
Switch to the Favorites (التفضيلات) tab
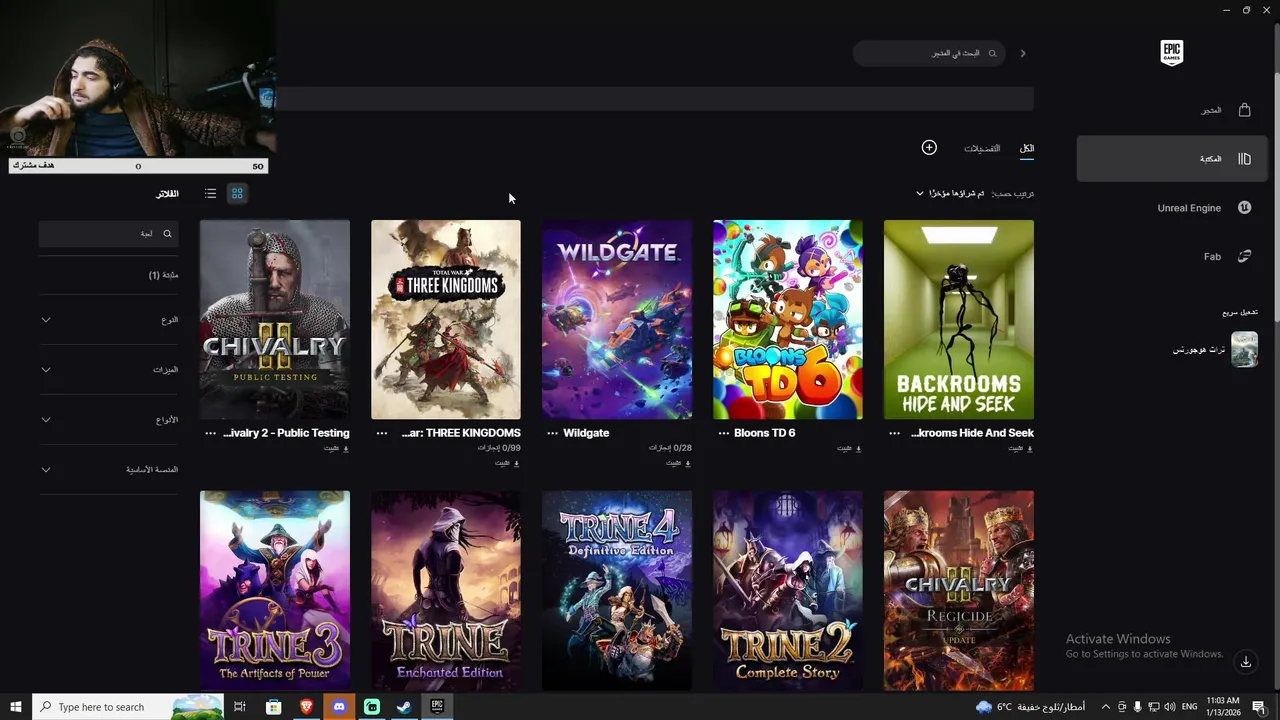[982, 148]
